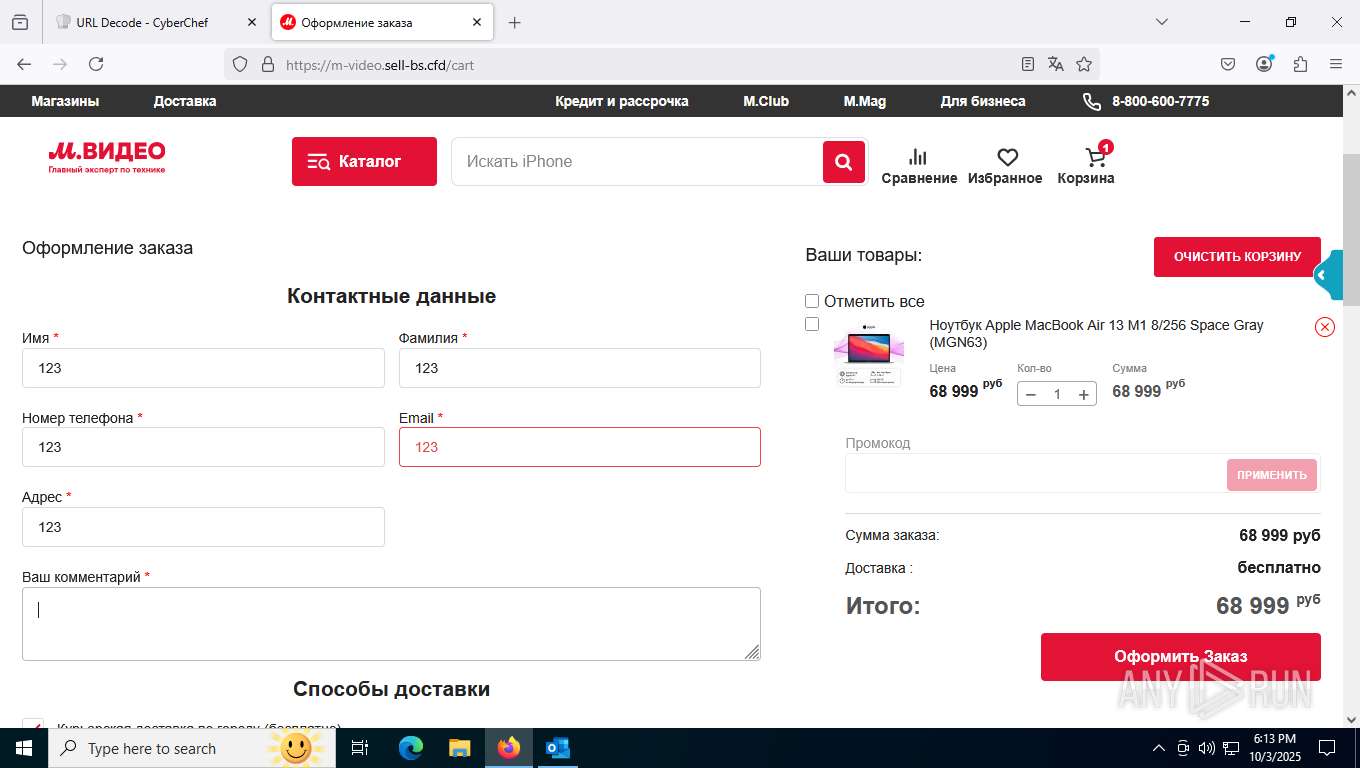This screenshot has width=1360, height=768.
Task: Open the Каталог menu button
Action: [364, 162]
